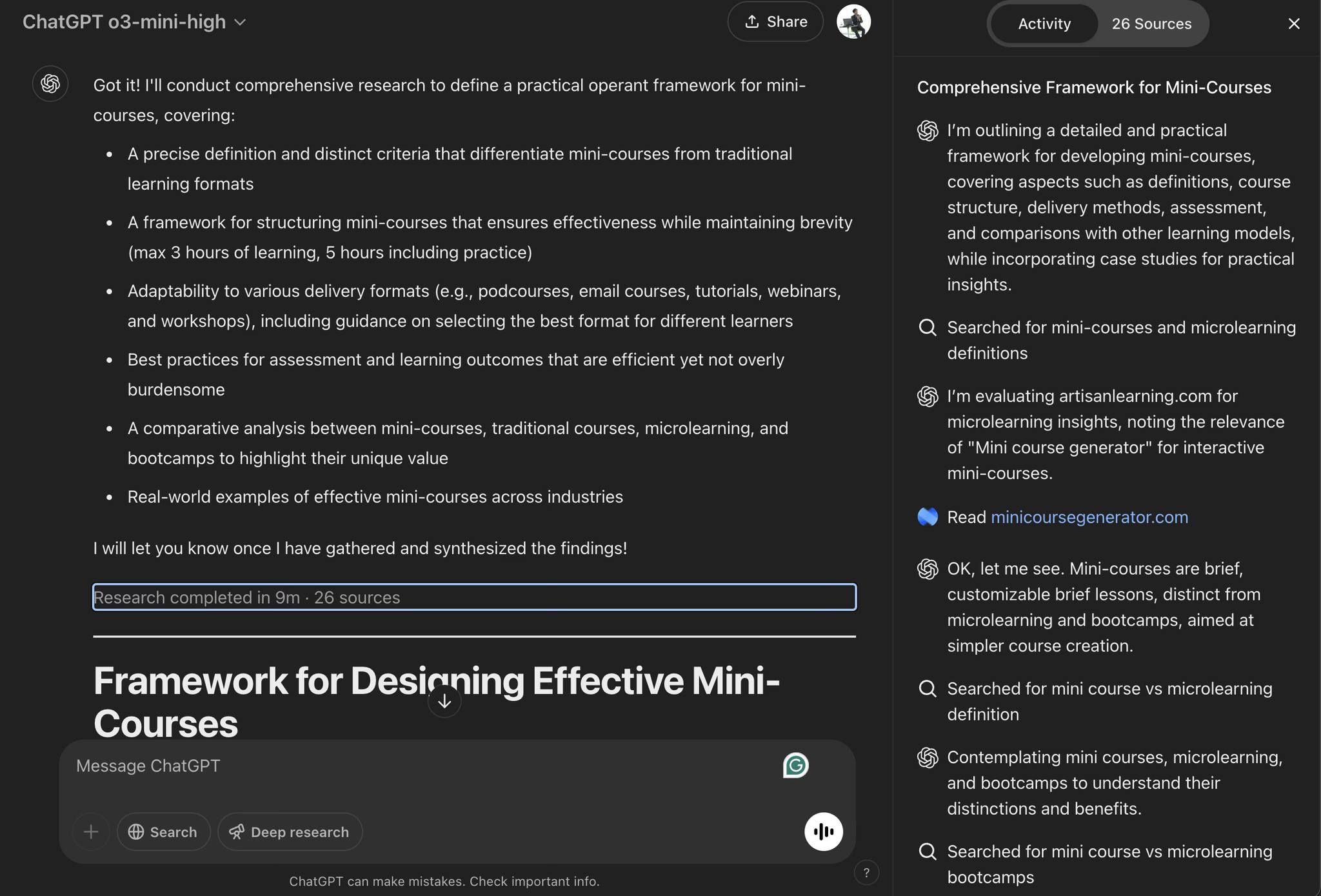This screenshot has height=896, width=1321.
Task: Click the Grammarly icon in the message box
Action: 796,765
